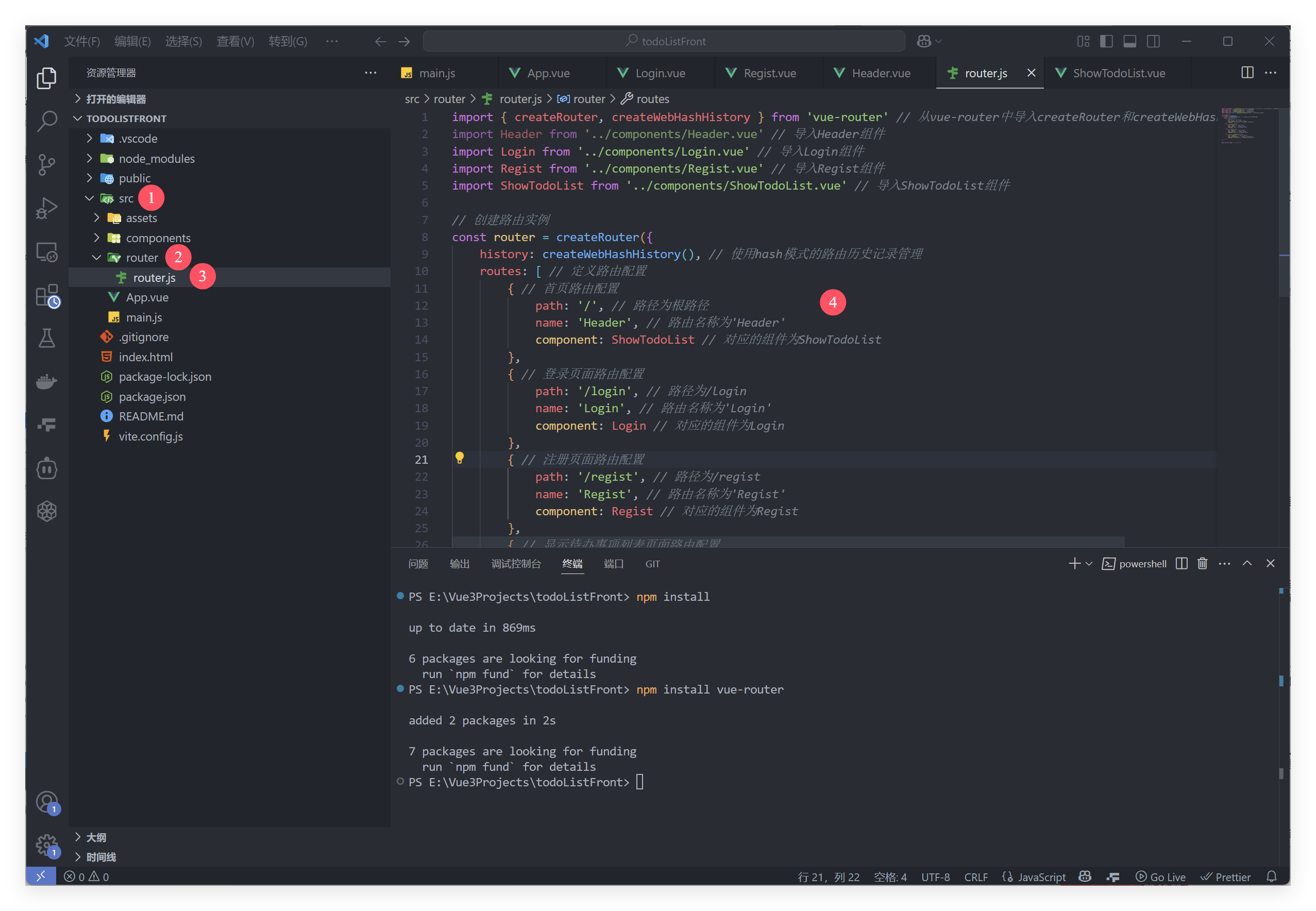Change end of line via CRLF
This screenshot has height=911, width=1316.
pyautogui.click(x=976, y=877)
